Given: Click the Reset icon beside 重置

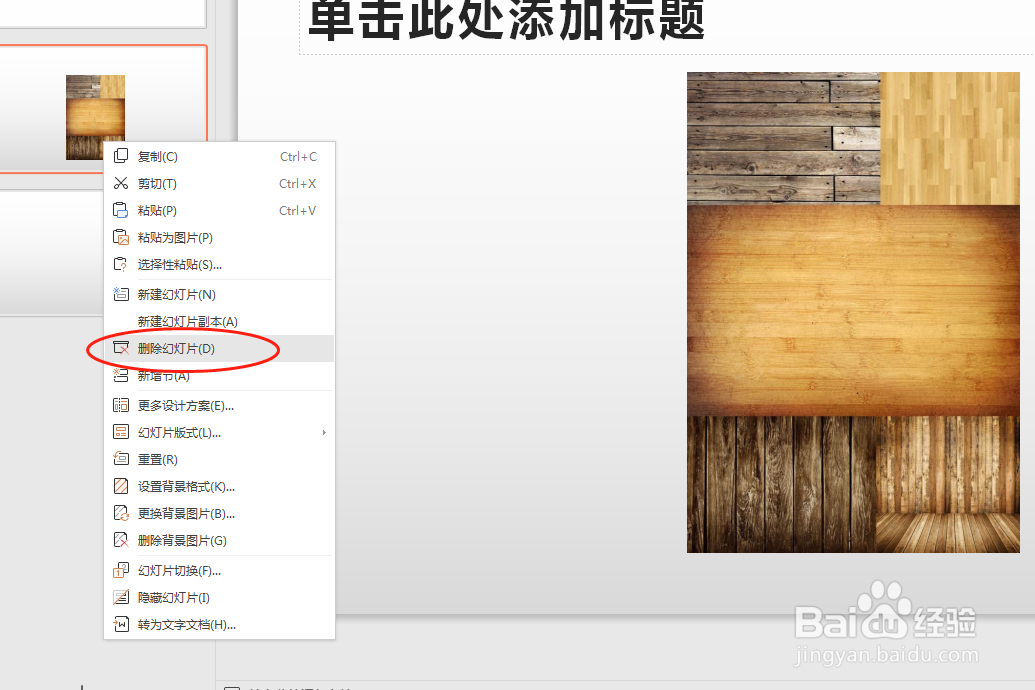Looking at the screenshot, I should click(122, 459).
